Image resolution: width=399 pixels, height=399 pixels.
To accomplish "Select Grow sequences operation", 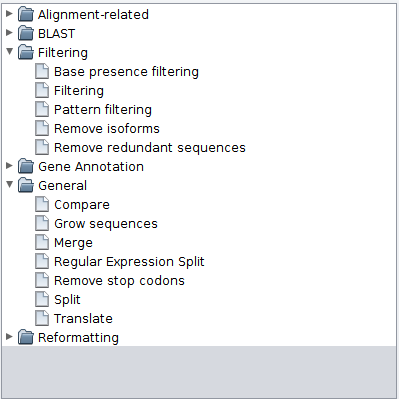I will click(x=106, y=224).
